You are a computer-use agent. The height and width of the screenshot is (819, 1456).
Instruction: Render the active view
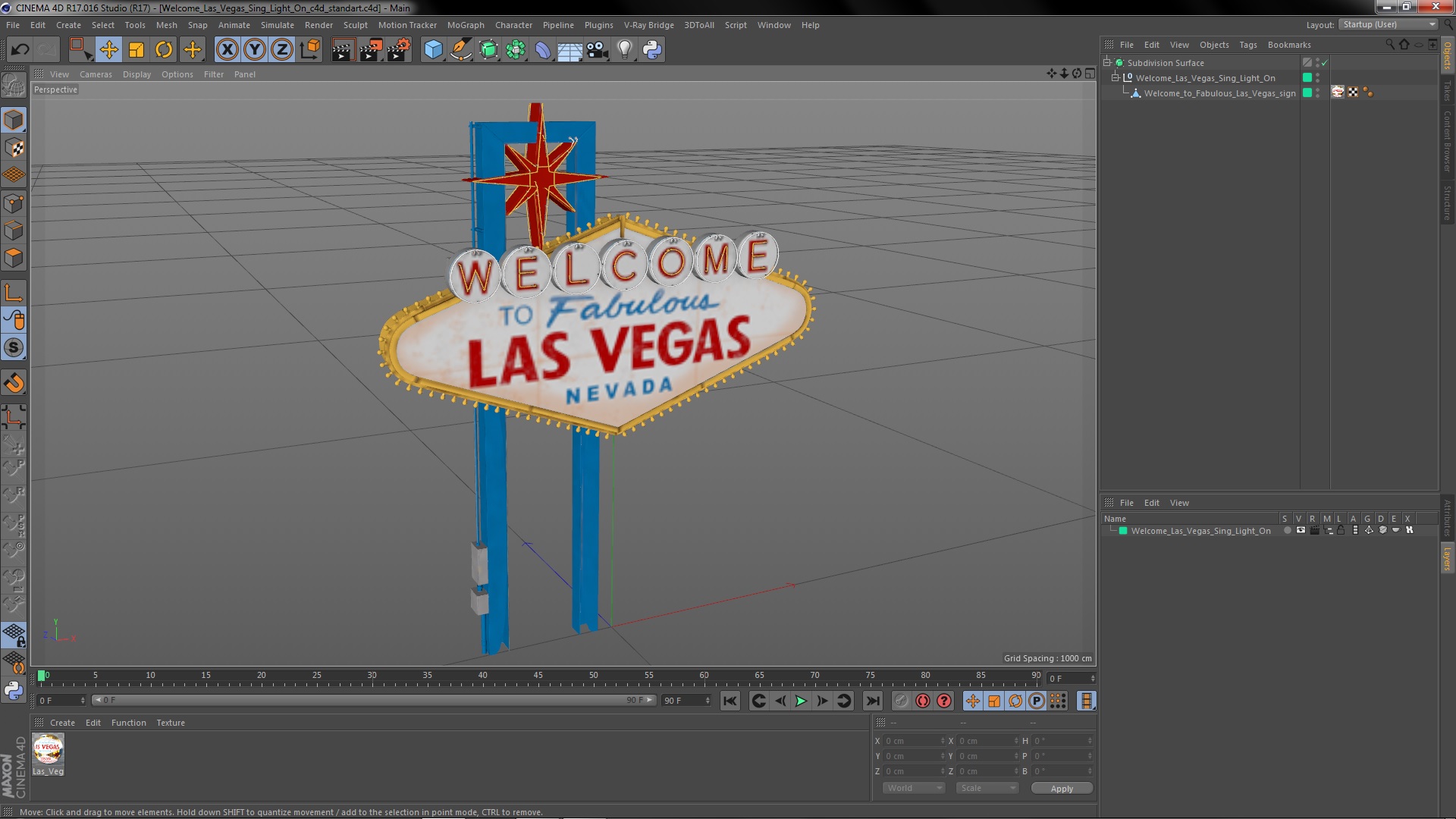click(343, 50)
